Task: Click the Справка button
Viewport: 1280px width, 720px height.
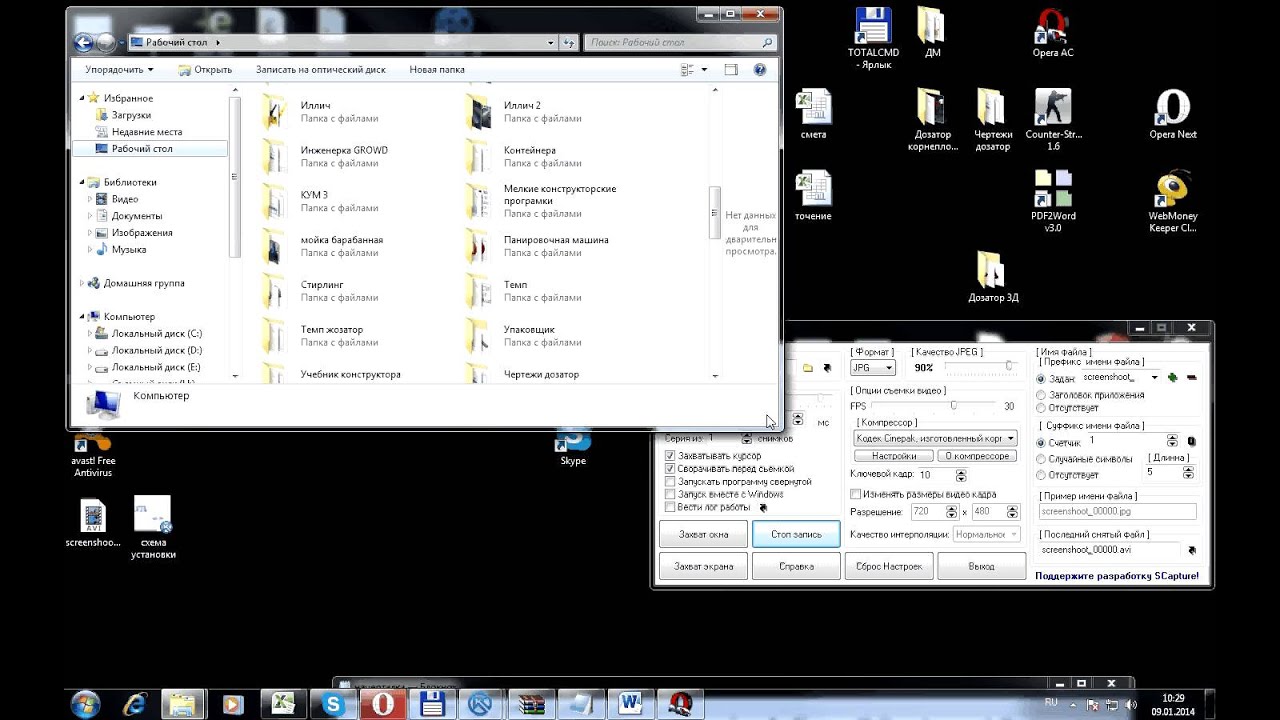Action: click(x=797, y=566)
